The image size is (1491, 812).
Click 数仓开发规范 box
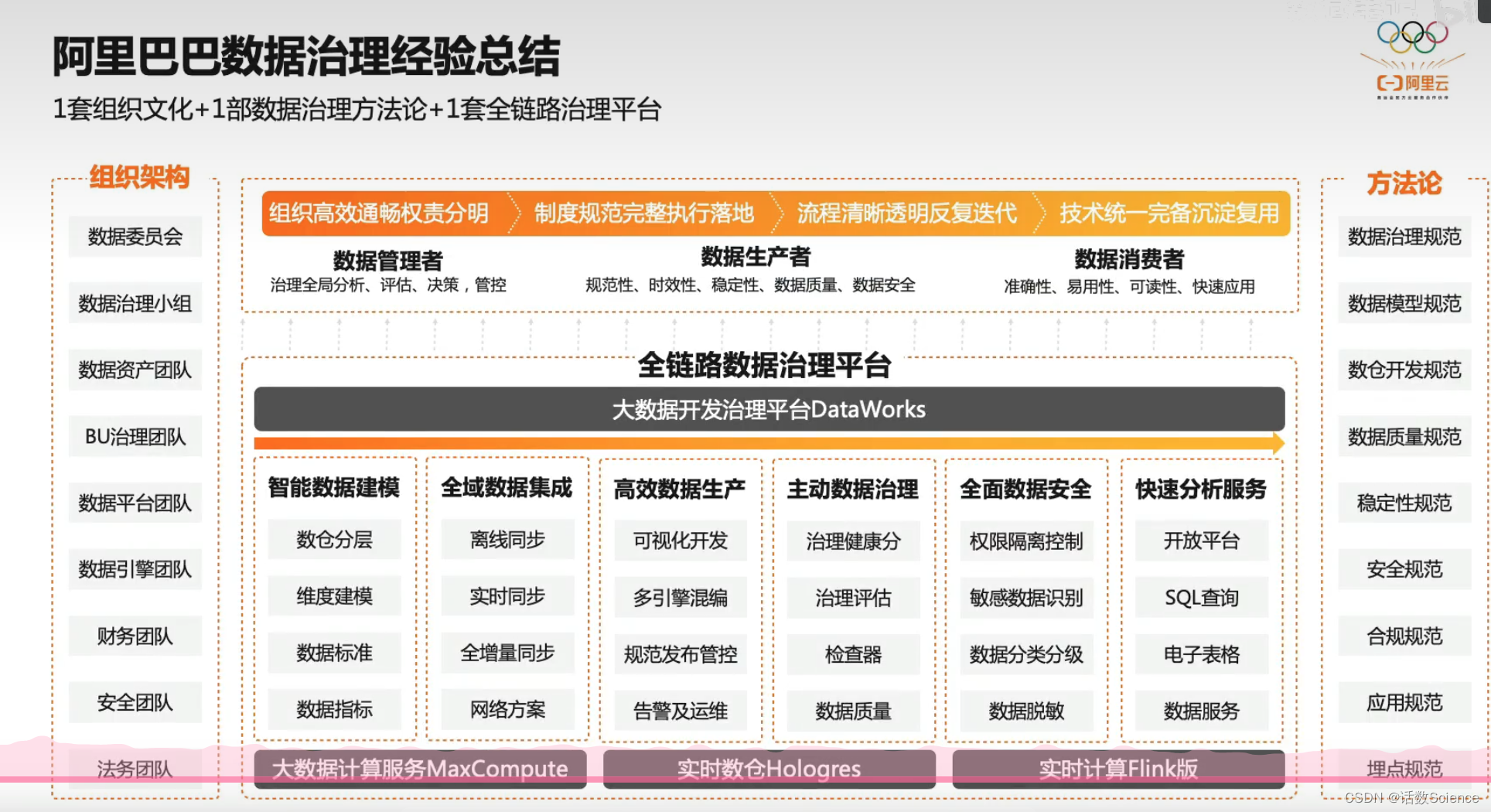[1404, 370]
